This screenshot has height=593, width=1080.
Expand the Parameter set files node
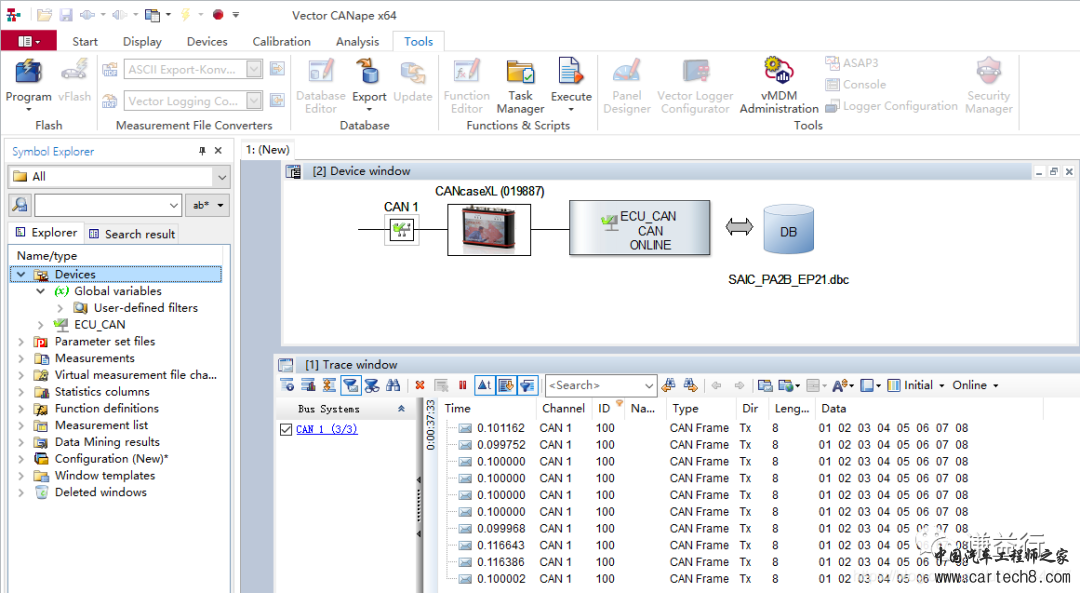coord(21,342)
